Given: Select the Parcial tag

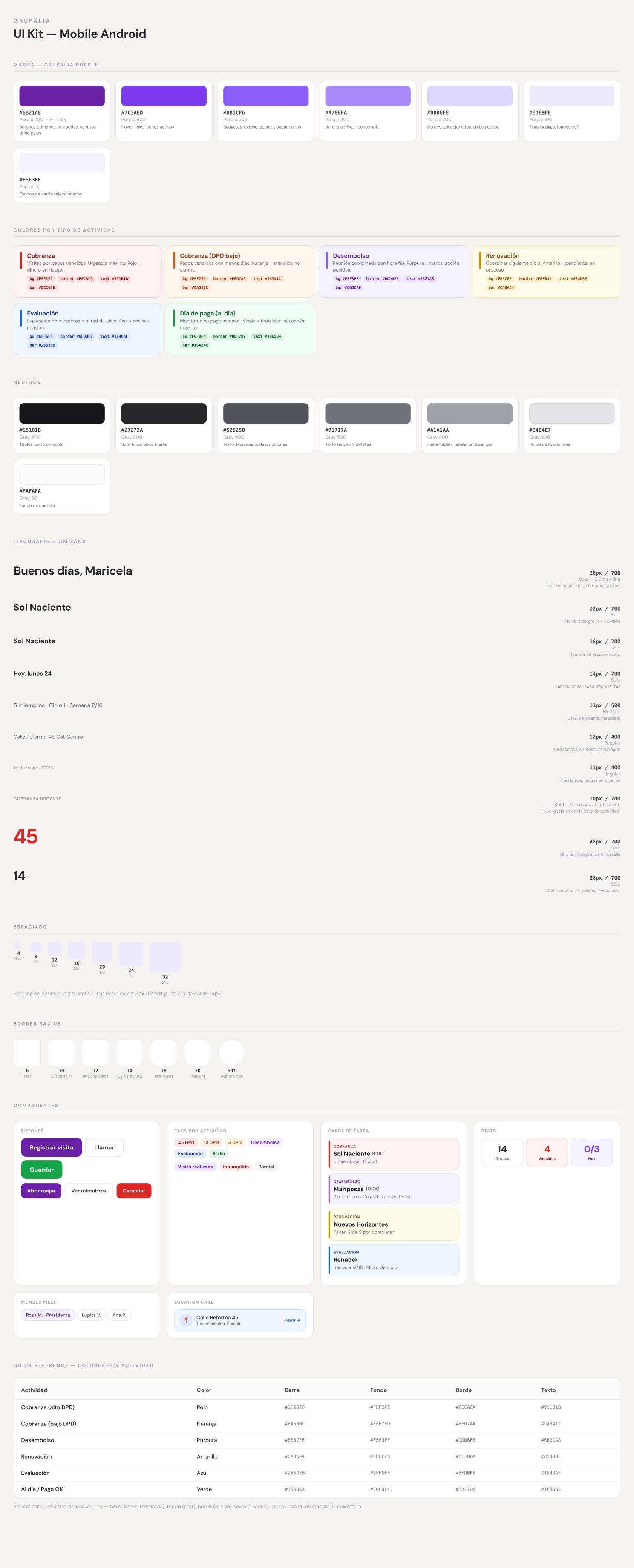Looking at the screenshot, I should tap(266, 1167).
